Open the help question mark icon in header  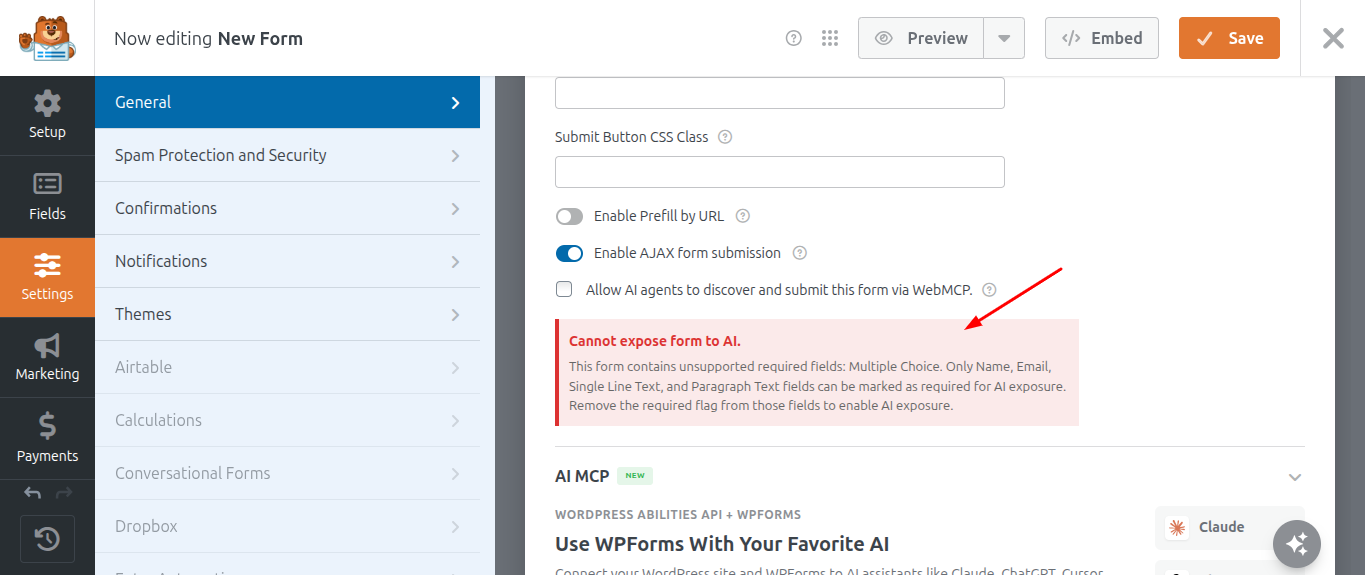click(x=794, y=38)
